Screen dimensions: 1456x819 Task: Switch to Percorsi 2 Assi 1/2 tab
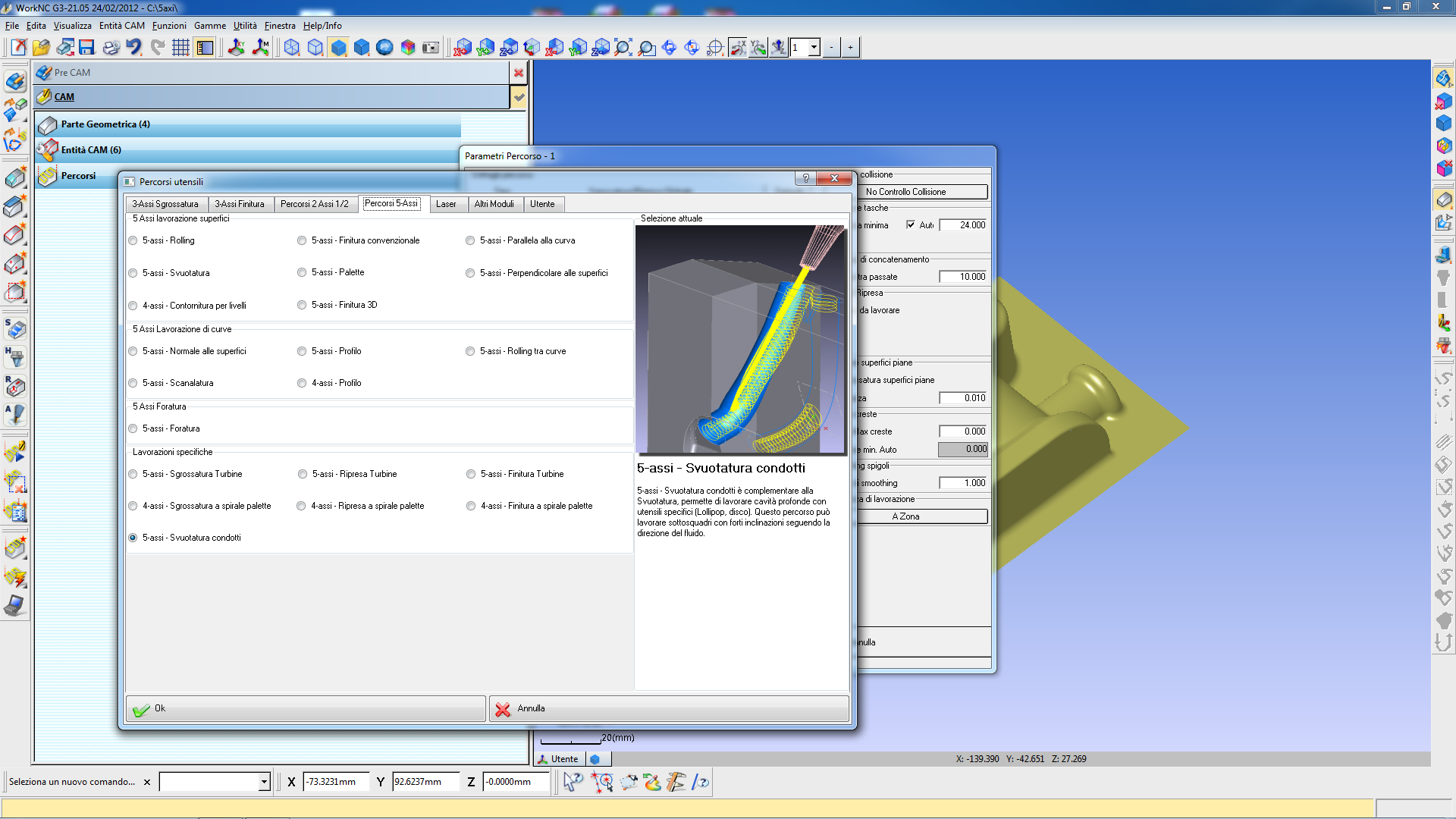coord(315,204)
